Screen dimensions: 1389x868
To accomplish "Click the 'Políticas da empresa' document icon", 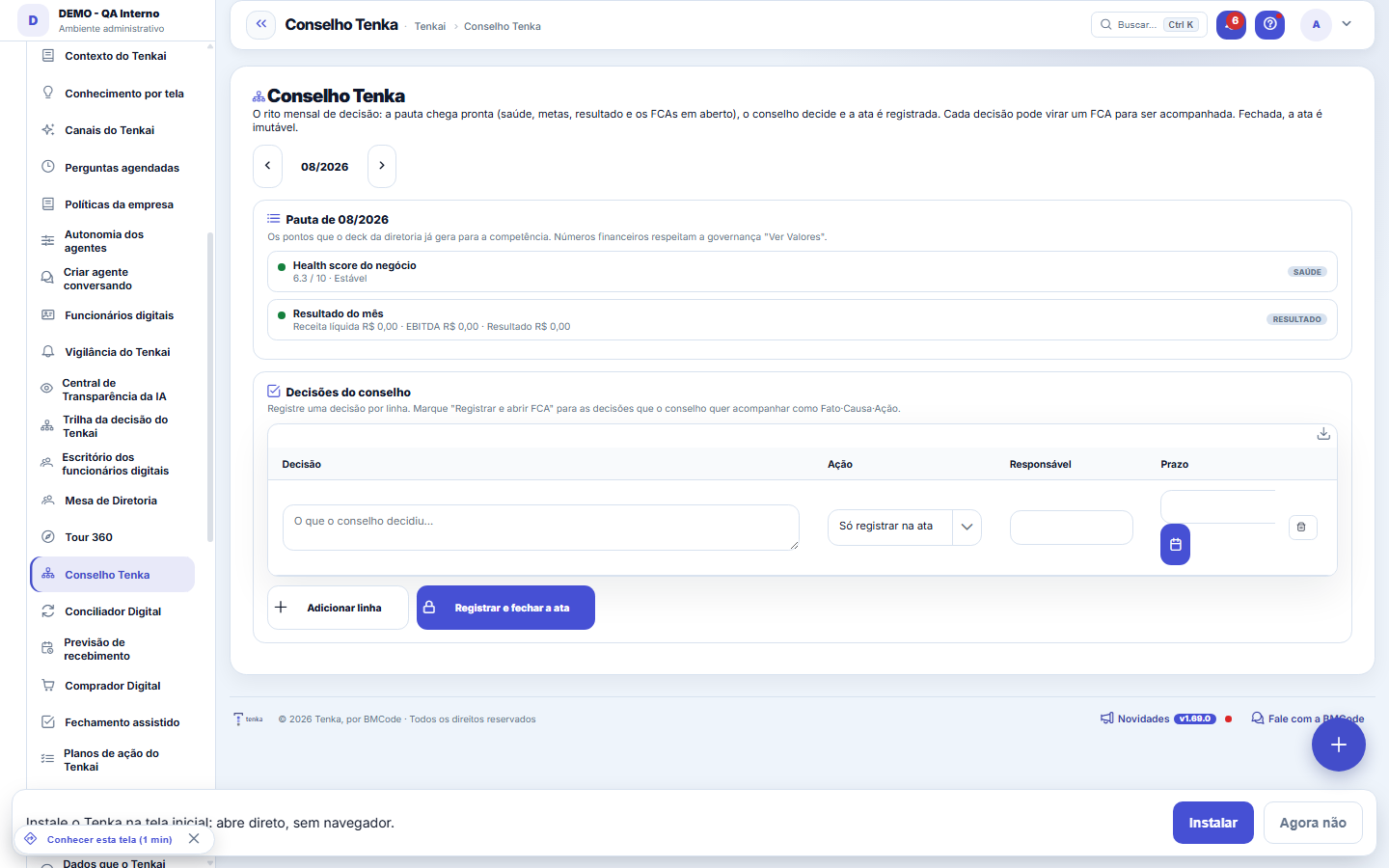I will coord(48,204).
